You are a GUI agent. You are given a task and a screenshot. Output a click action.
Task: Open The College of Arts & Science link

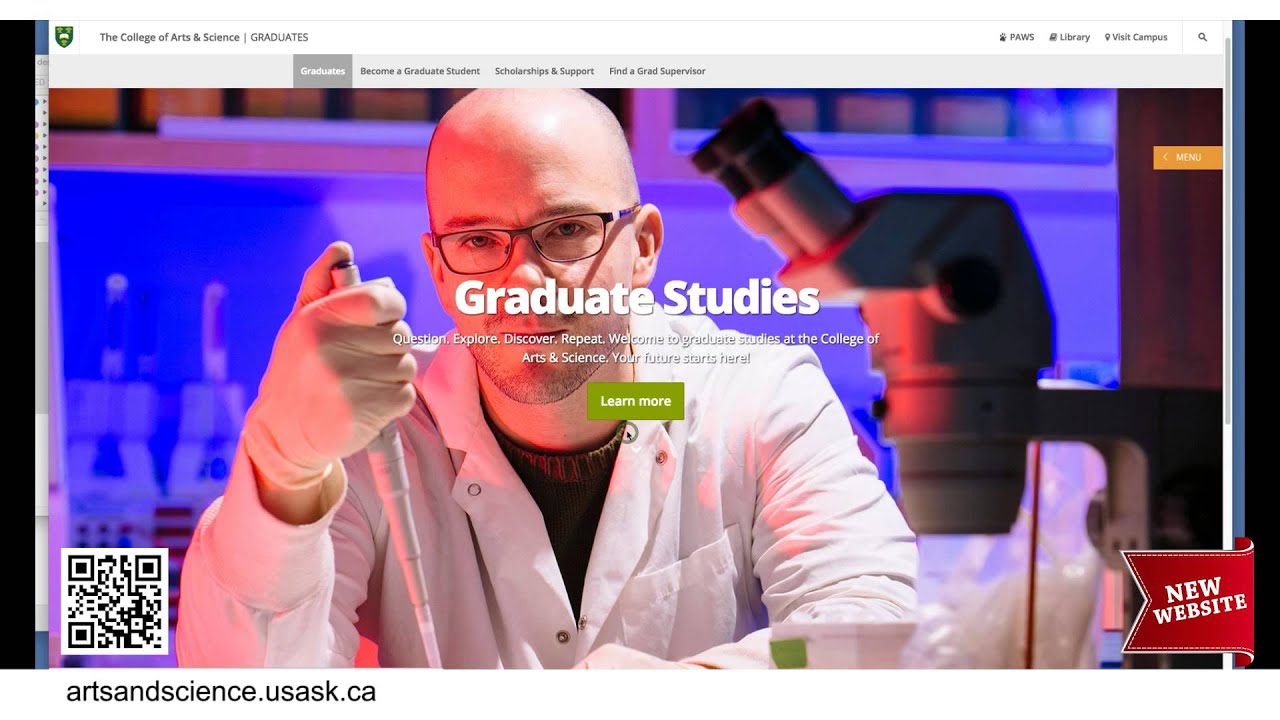tap(170, 37)
